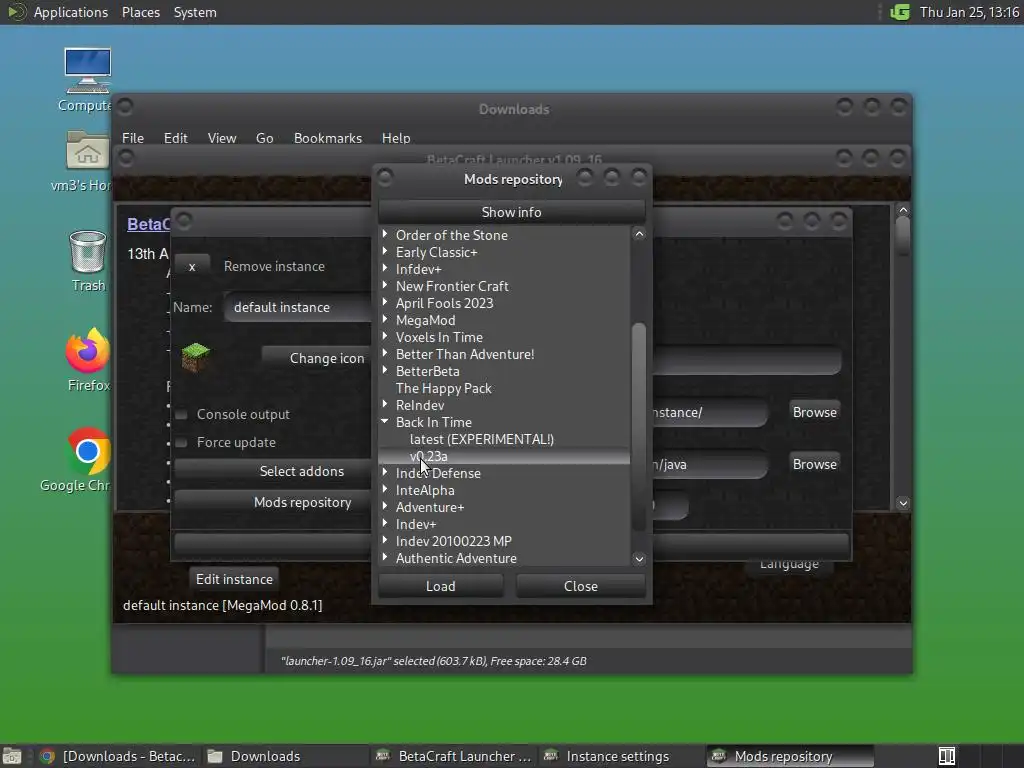Click the Edit instance button
The width and height of the screenshot is (1024, 768).
click(x=234, y=579)
